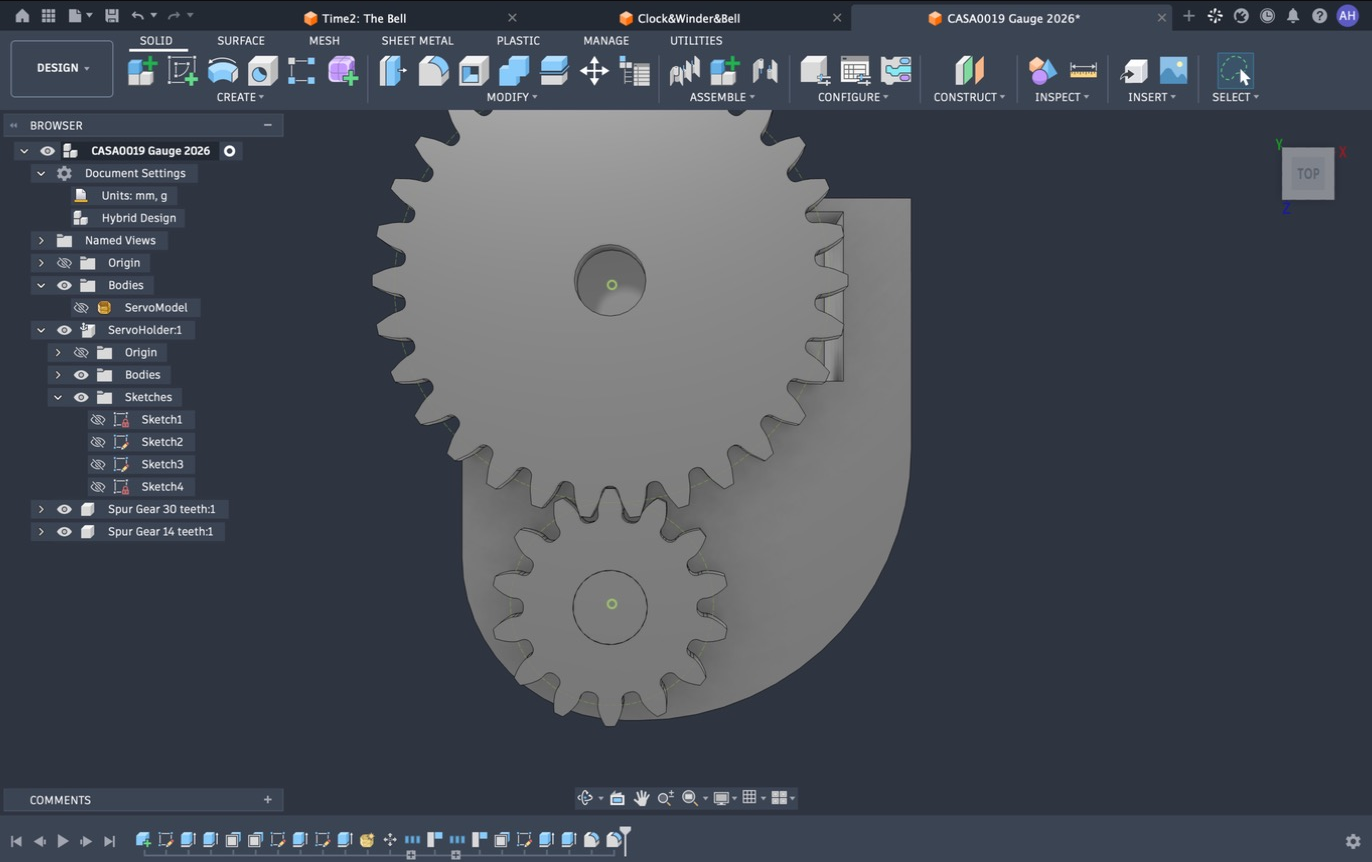Toggle visibility of the ServoHolder:1 component

[64, 330]
